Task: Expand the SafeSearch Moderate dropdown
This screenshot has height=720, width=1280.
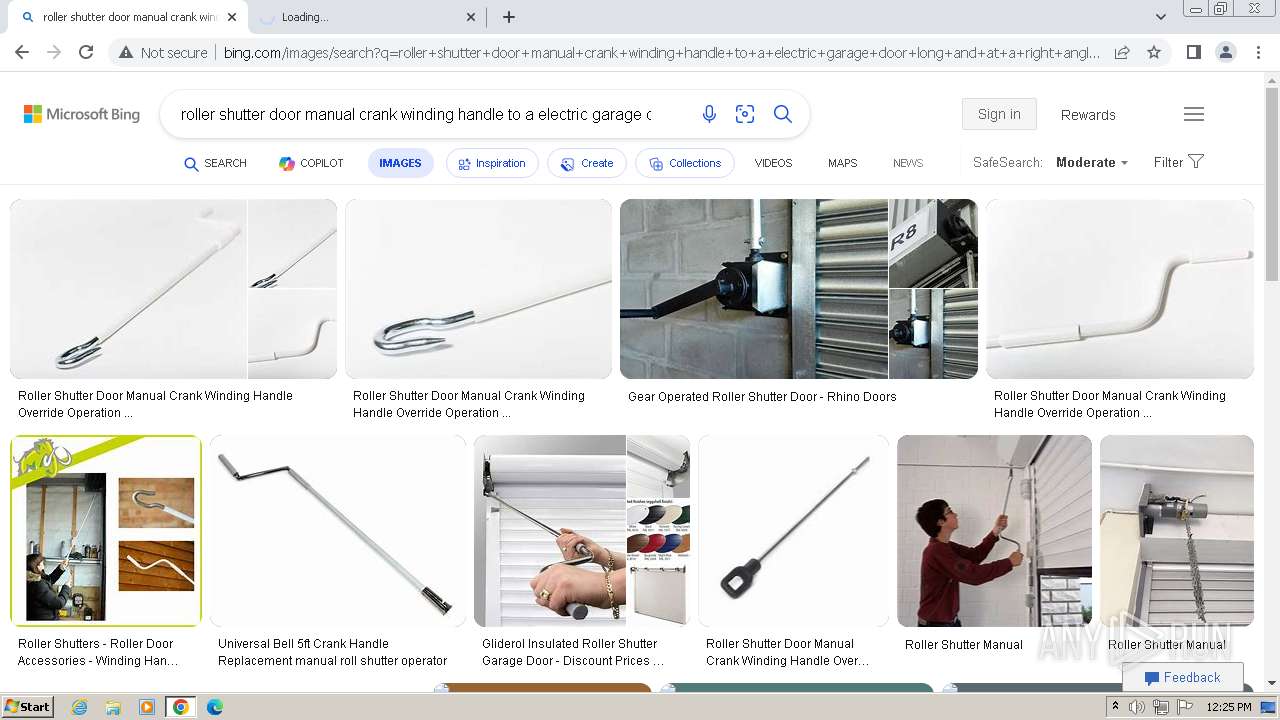Action: click(x=1092, y=162)
